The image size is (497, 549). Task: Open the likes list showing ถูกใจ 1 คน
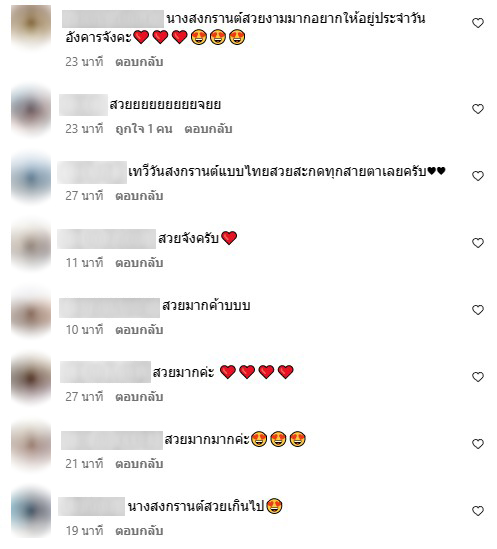(144, 129)
